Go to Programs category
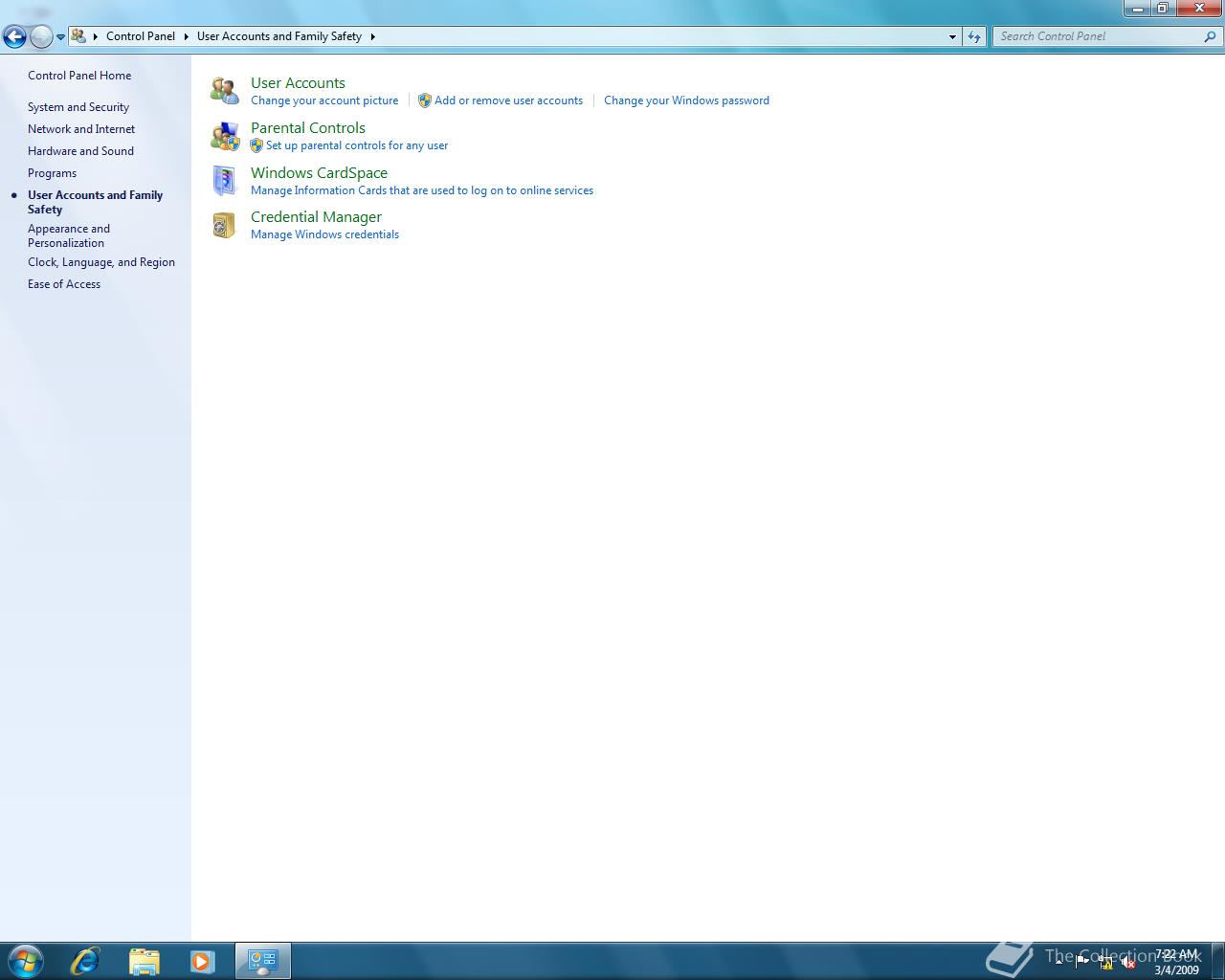The image size is (1225, 980). point(52,173)
